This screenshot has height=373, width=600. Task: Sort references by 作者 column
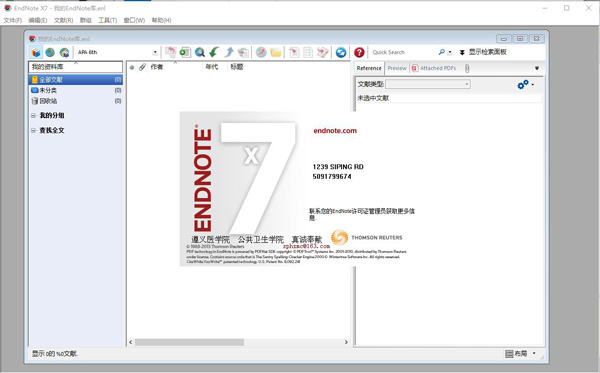(157, 67)
